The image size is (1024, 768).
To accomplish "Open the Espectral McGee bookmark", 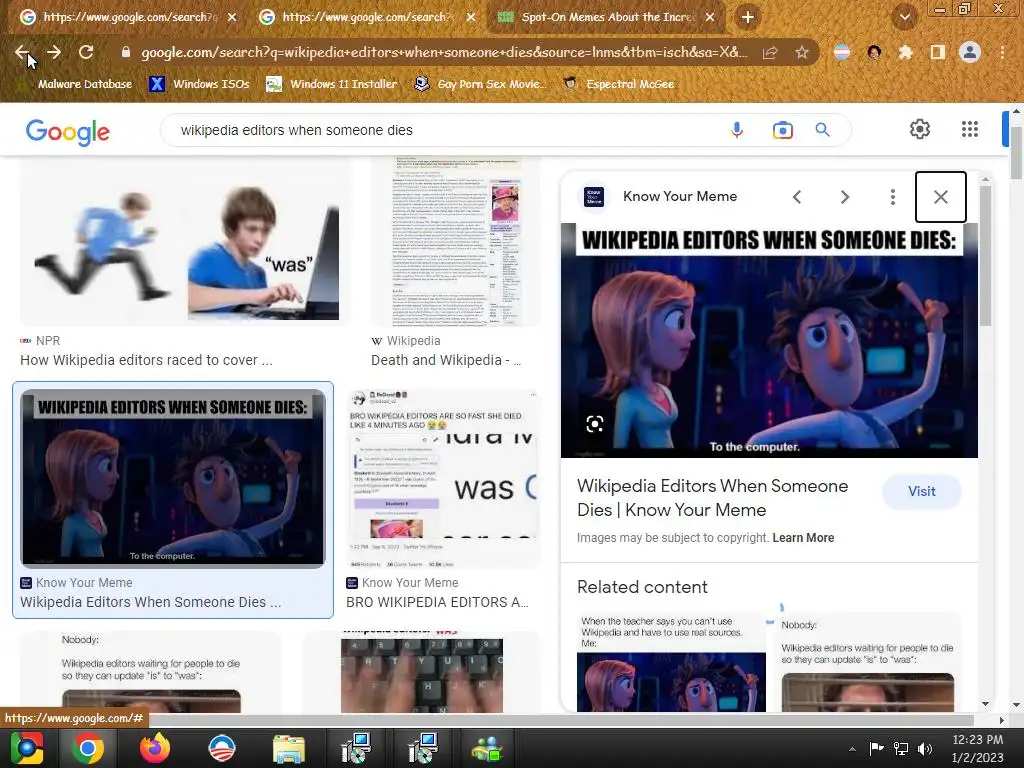I will click(618, 84).
